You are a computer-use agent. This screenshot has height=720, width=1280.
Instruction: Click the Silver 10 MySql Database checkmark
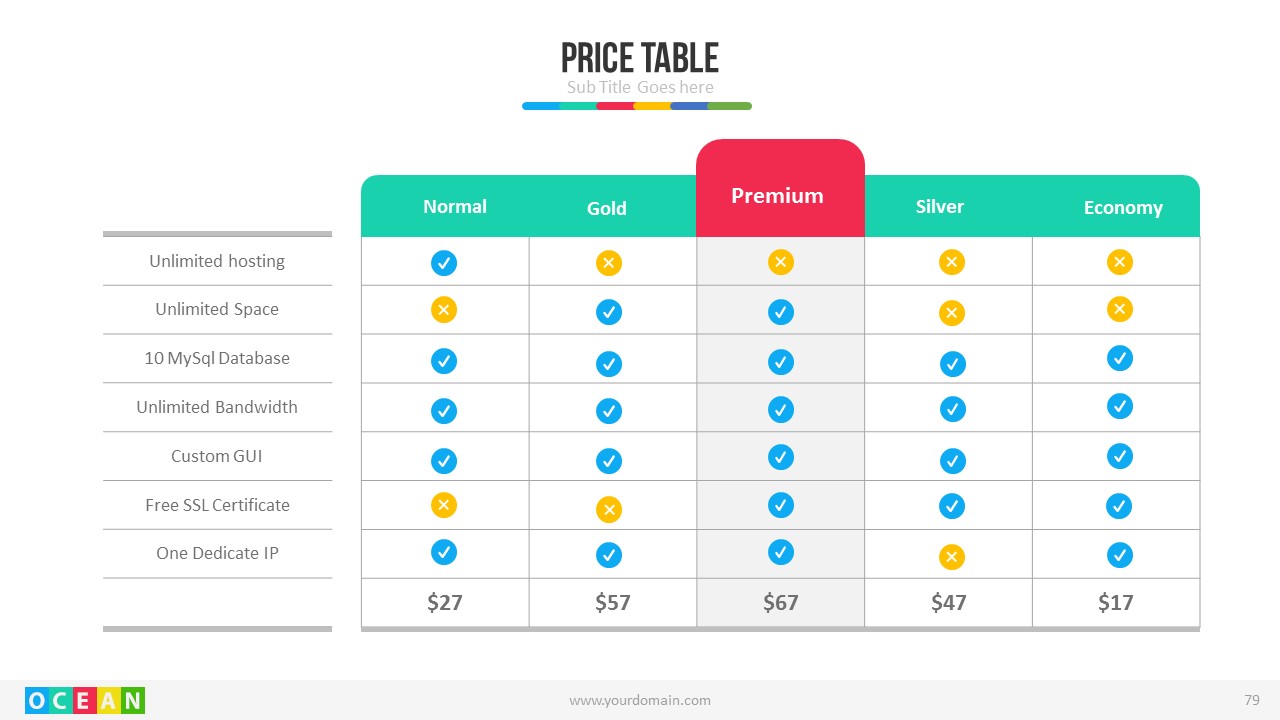pyautogui.click(x=953, y=364)
